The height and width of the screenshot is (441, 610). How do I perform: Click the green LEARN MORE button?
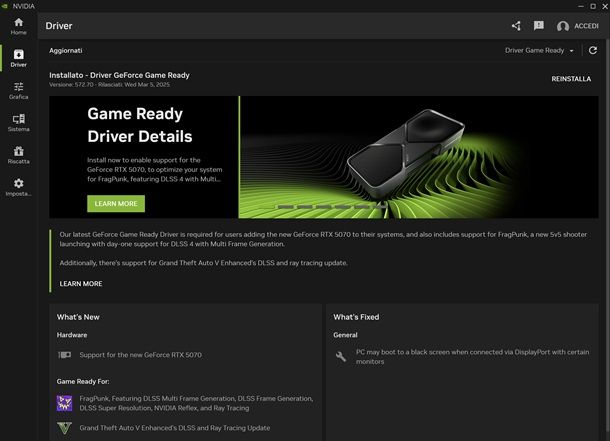point(116,204)
